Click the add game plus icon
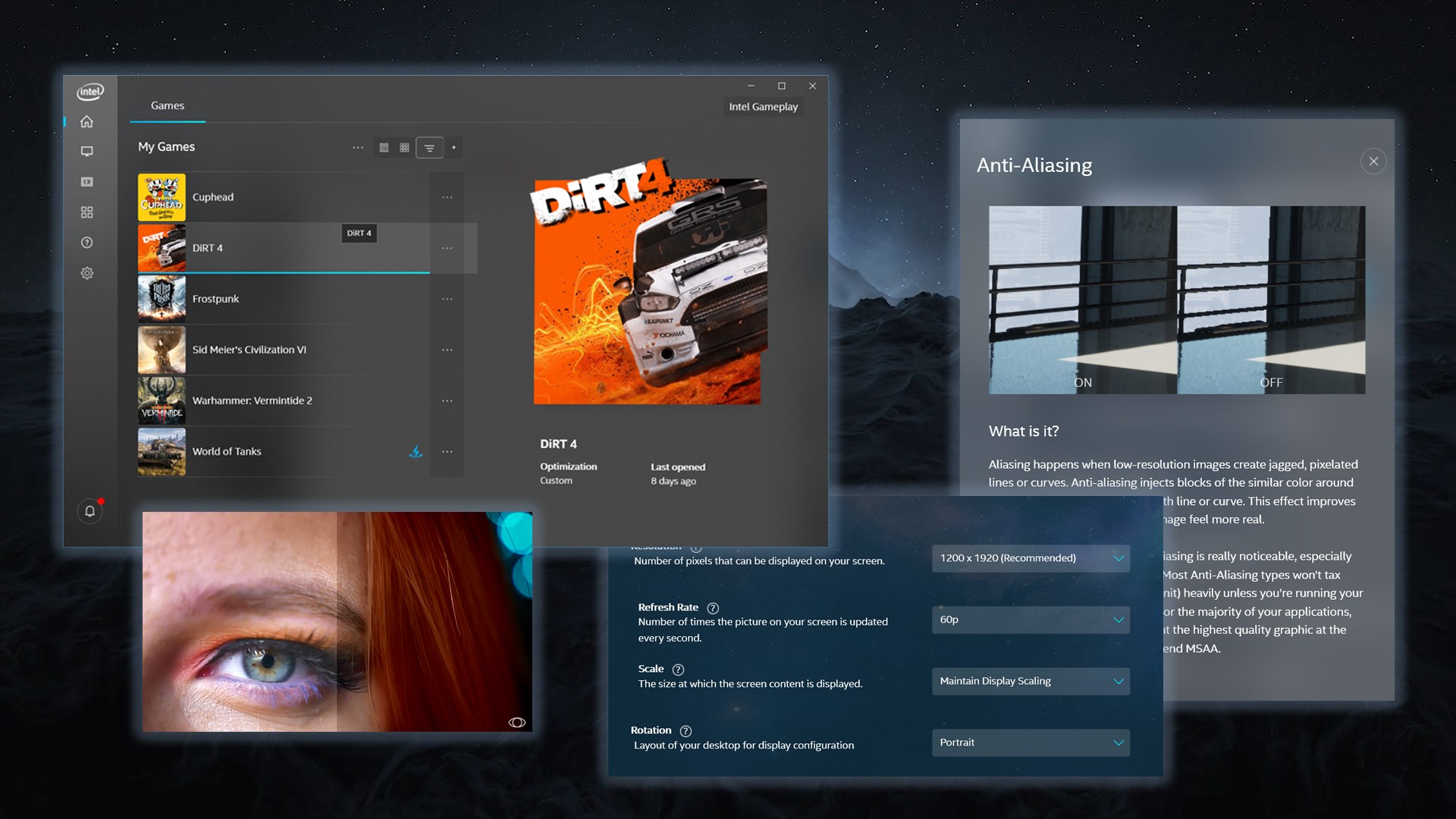The width and height of the screenshot is (1456, 819). click(x=453, y=148)
